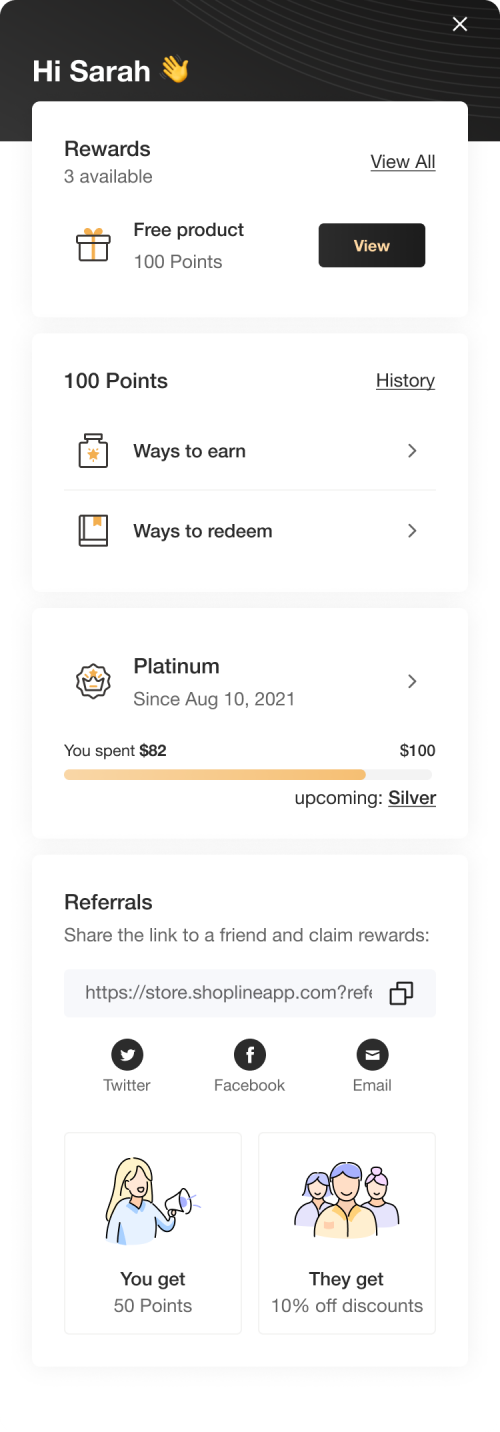Open the upcoming Silver tier link
This screenshot has width=500, height=1432.
[412, 798]
